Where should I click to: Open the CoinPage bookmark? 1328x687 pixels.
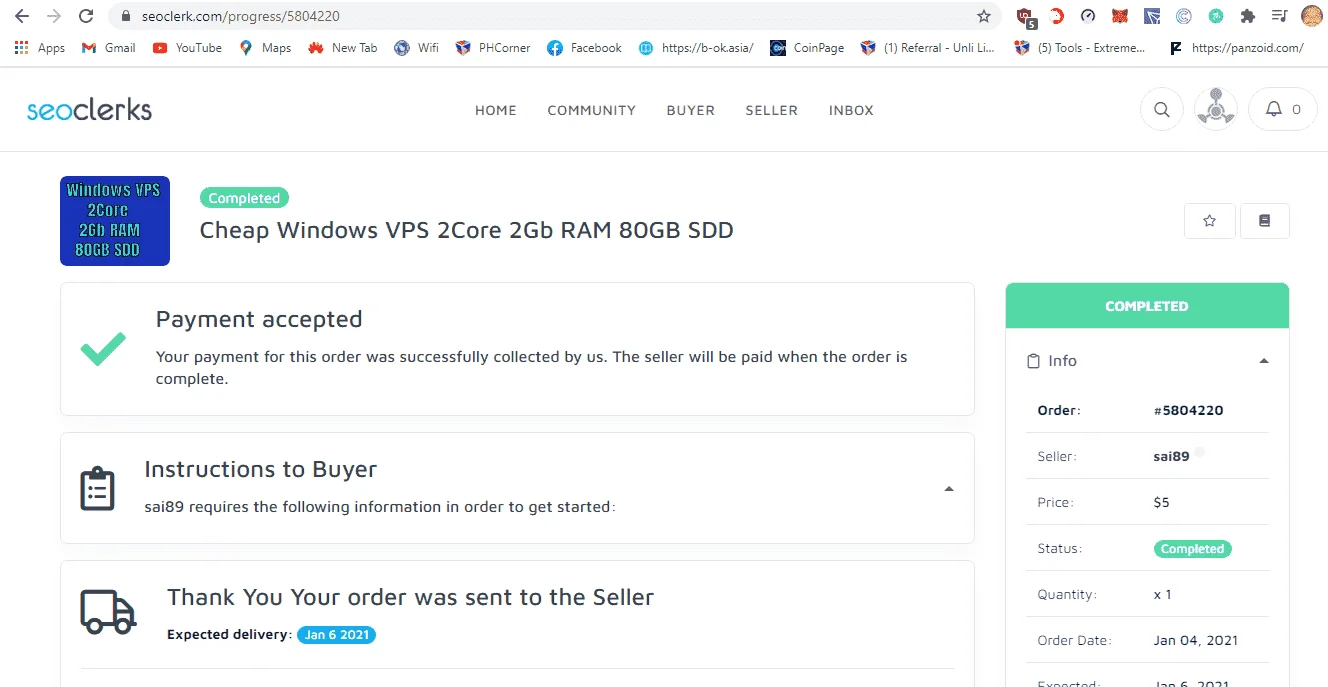[x=807, y=48]
